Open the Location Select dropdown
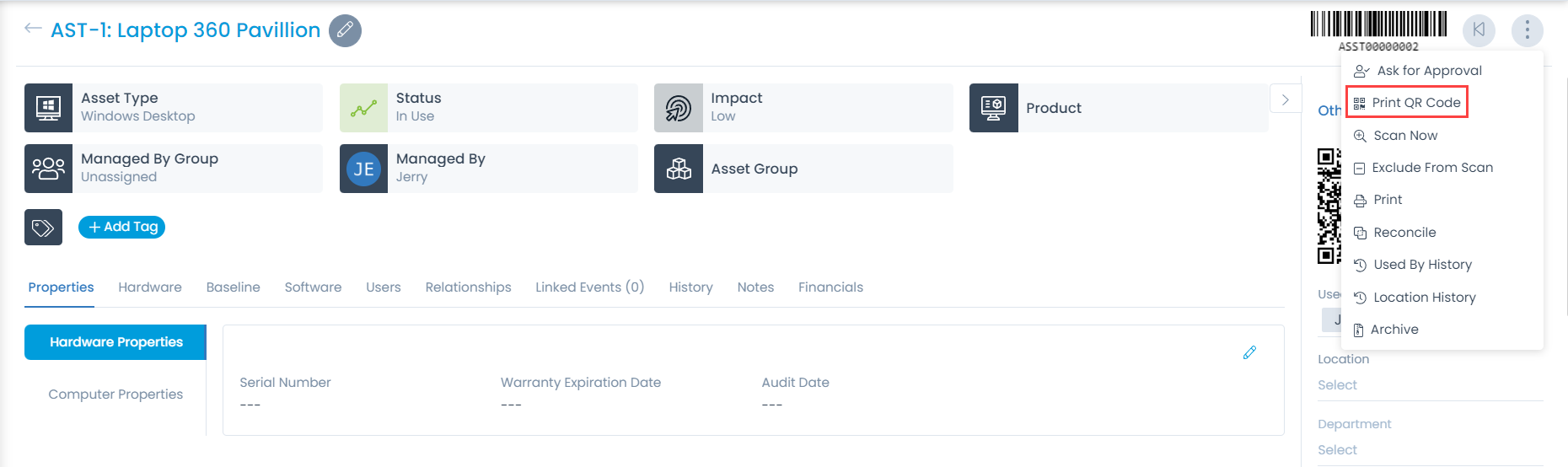The width and height of the screenshot is (1568, 467). click(x=1337, y=385)
